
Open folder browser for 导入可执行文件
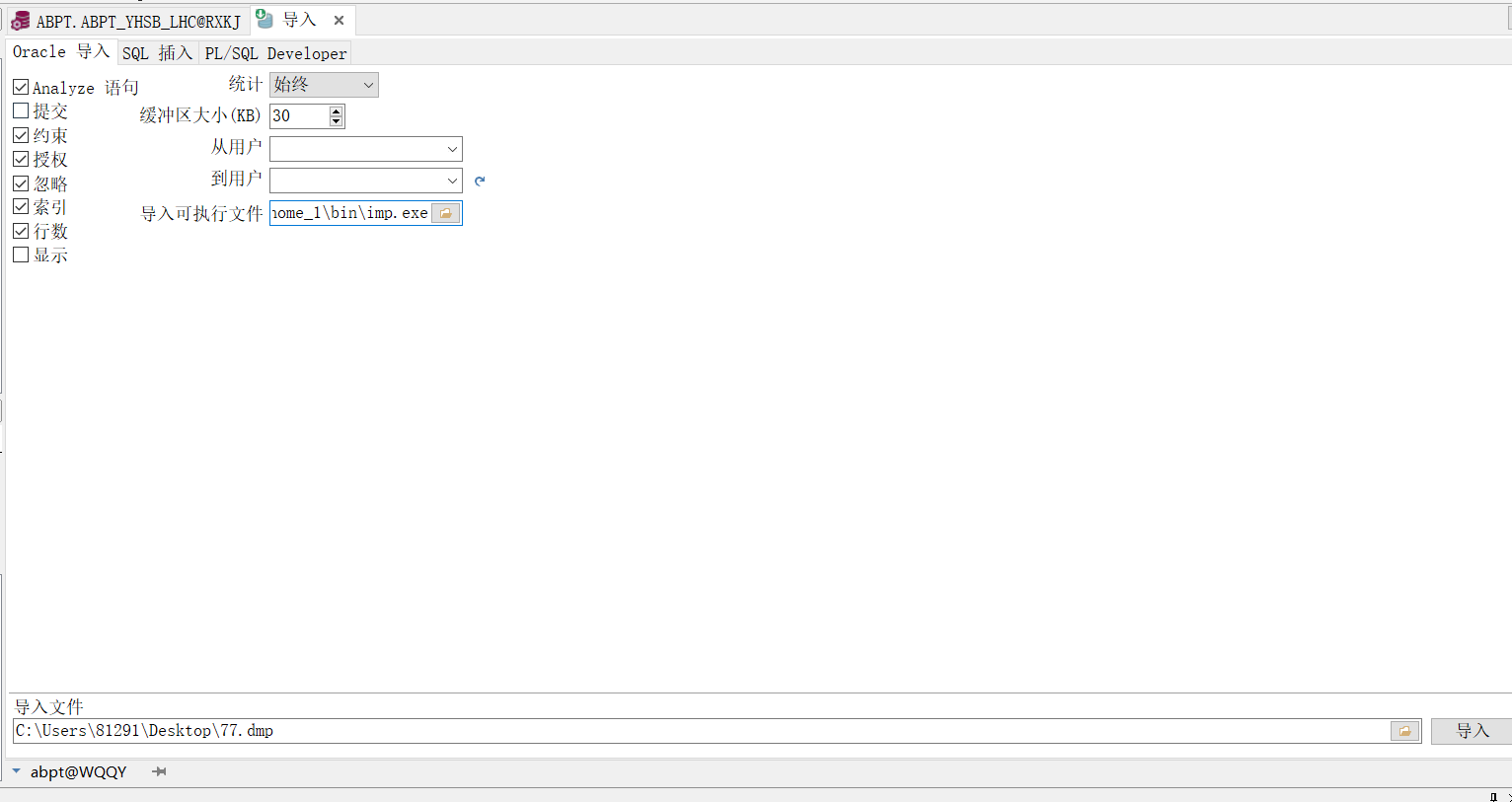pos(446,212)
